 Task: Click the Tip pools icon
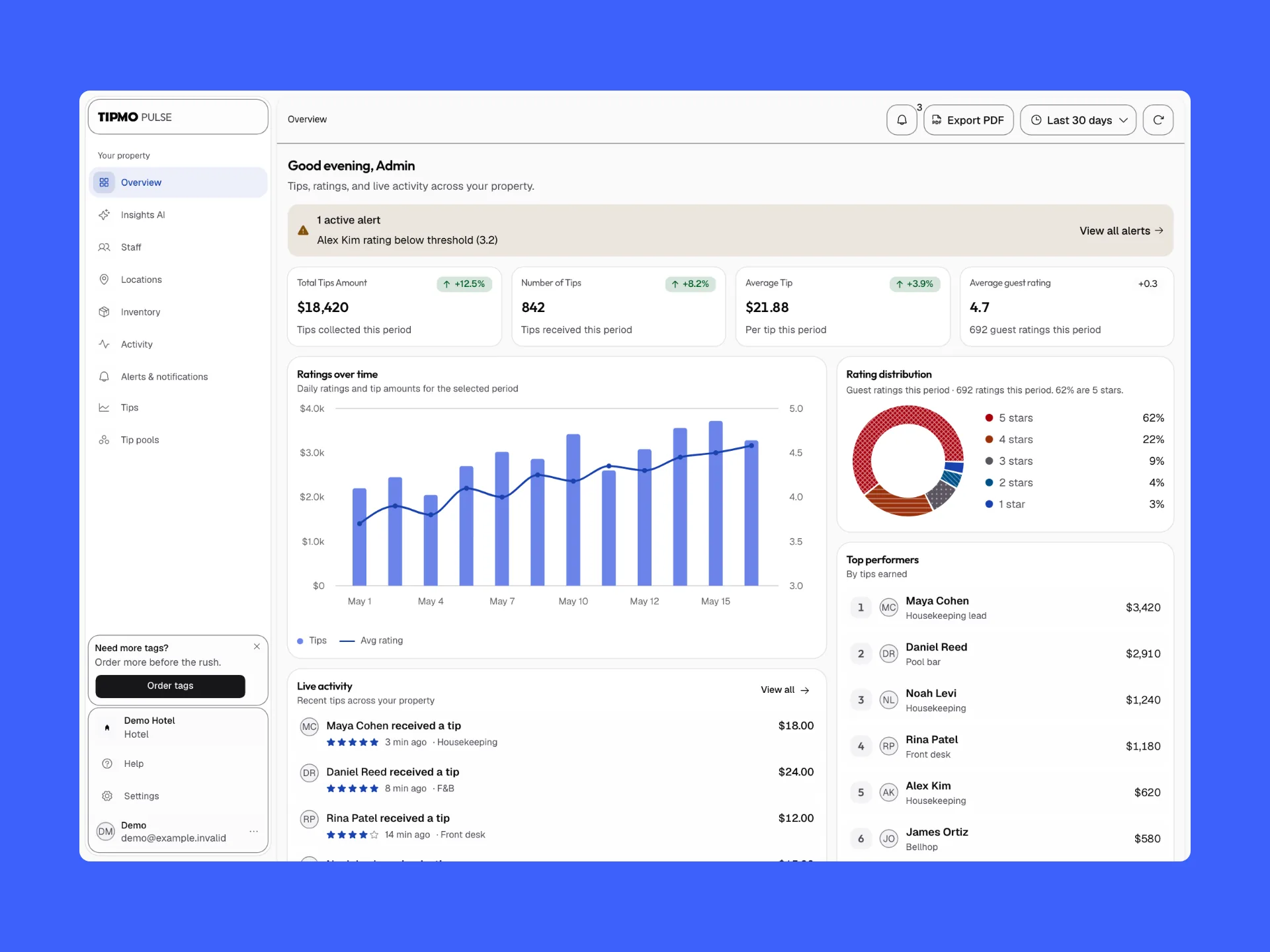[x=104, y=440]
